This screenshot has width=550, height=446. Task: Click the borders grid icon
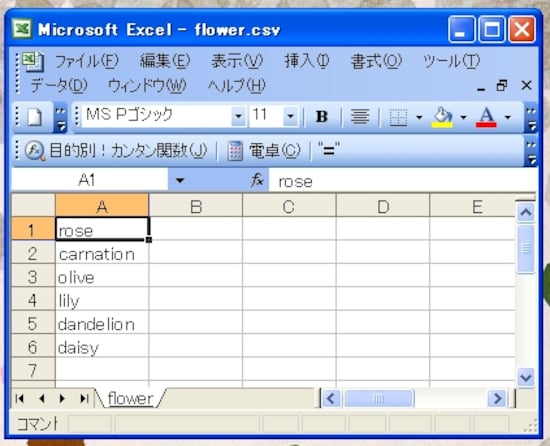(x=398, y=117)
